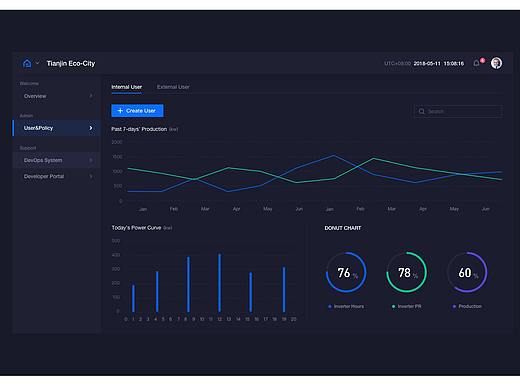Click Past 7-days' Production heading
The width and height of the screenshot is (520, 390).
point(139,129)
